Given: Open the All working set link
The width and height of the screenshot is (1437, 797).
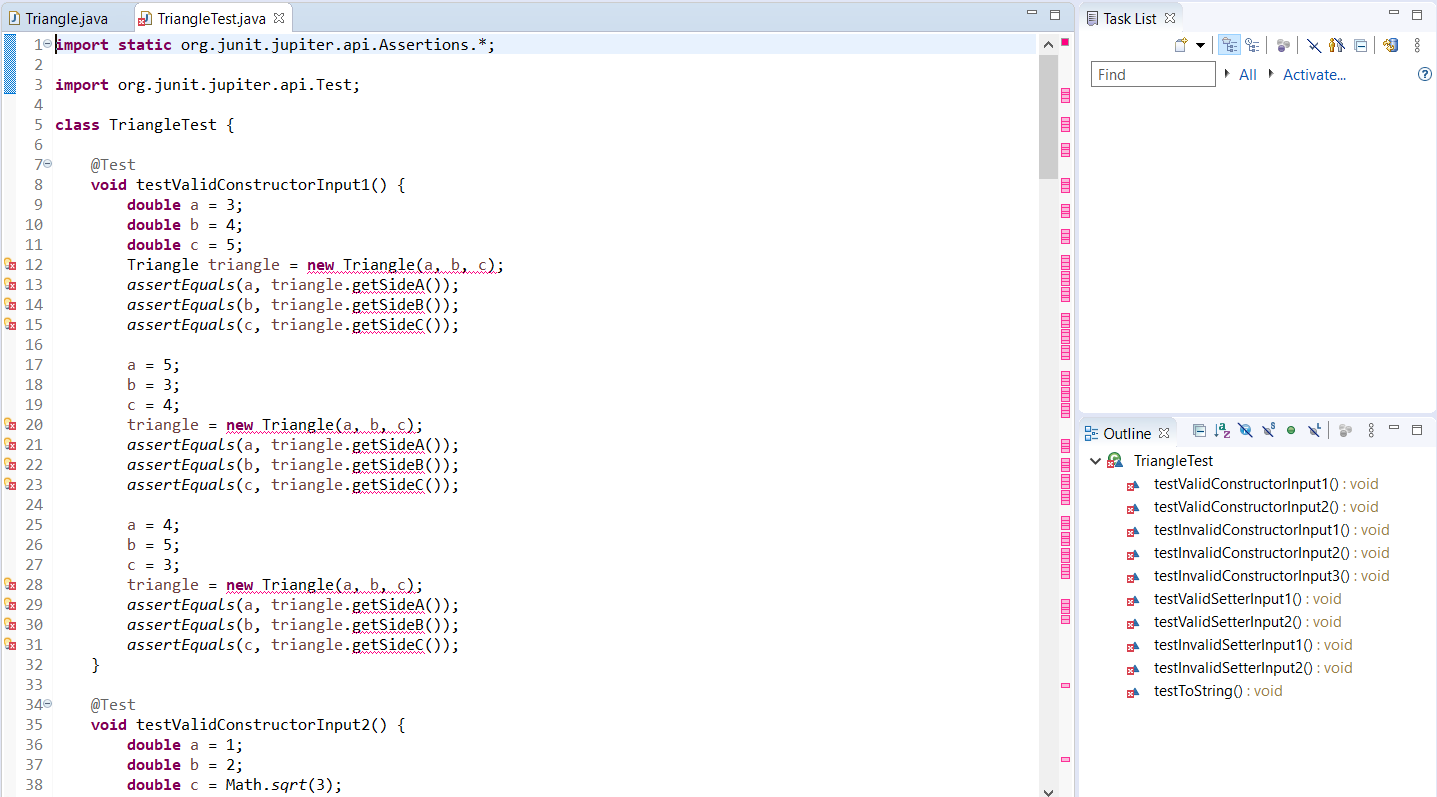Looking at the screenshot, I should (x=1247, y=74).
